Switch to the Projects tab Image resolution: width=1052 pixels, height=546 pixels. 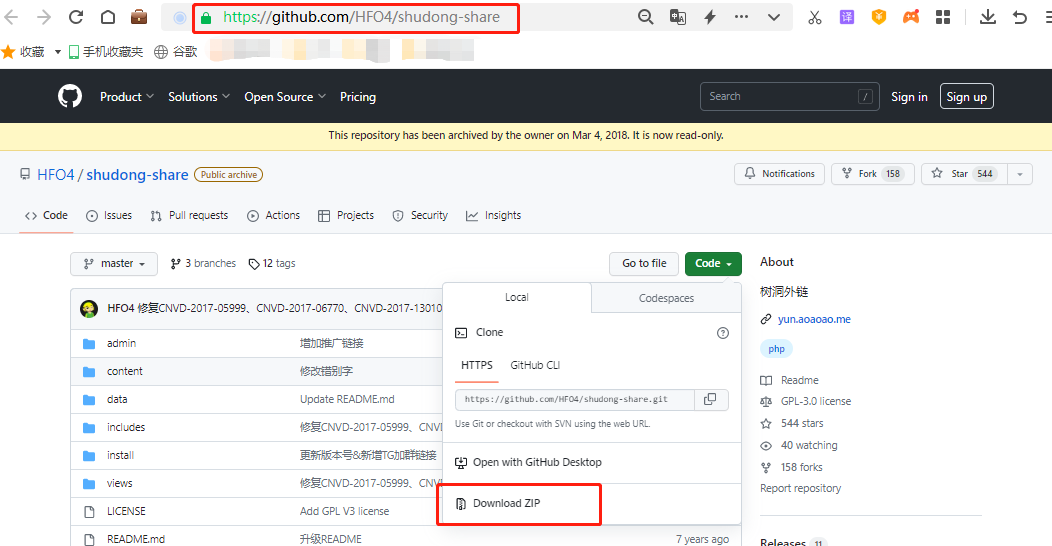346,215
